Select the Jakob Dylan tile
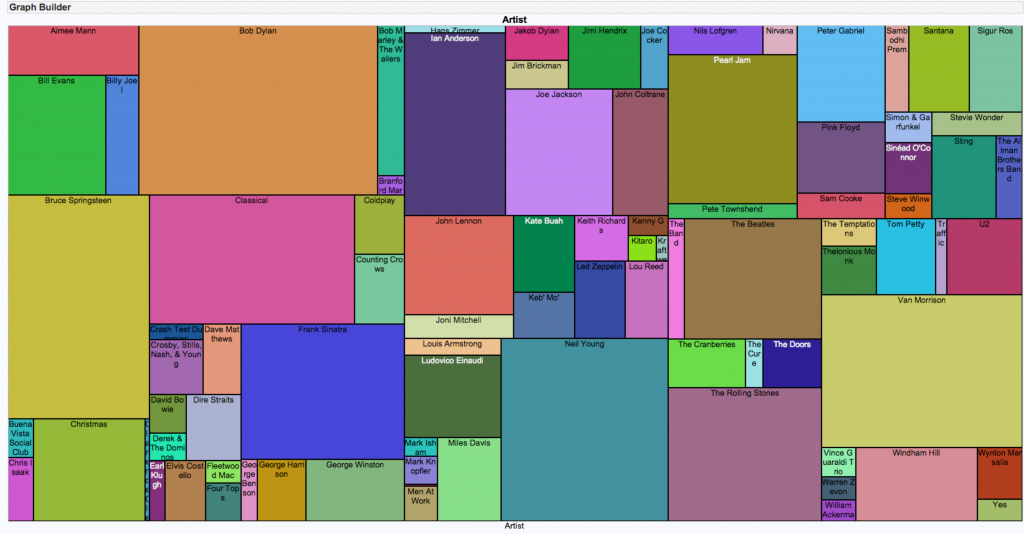Viewport: 1024px width, 534px height. click(537, 43)
